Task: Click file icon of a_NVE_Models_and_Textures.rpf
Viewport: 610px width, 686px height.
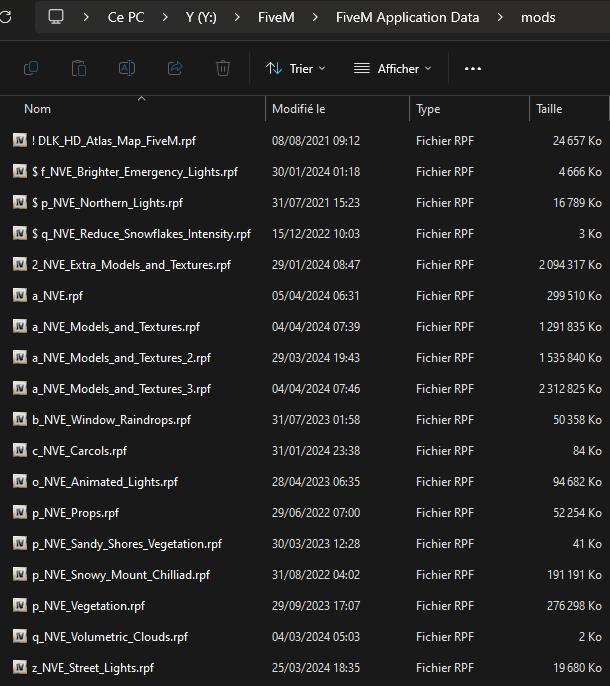Action: click(x=20, y=327)
